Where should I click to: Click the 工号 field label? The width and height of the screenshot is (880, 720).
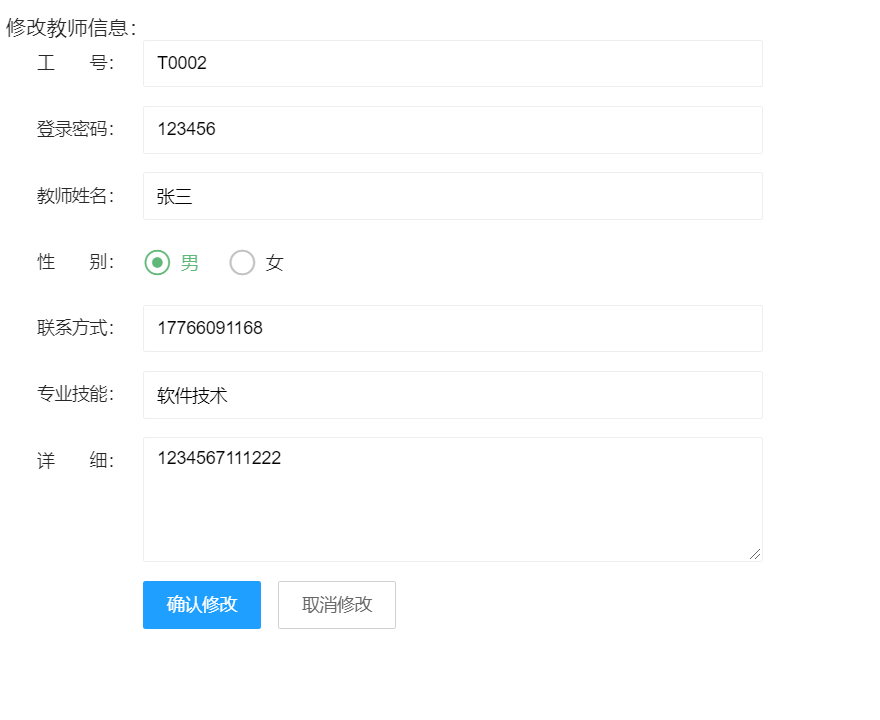[75, 64]
